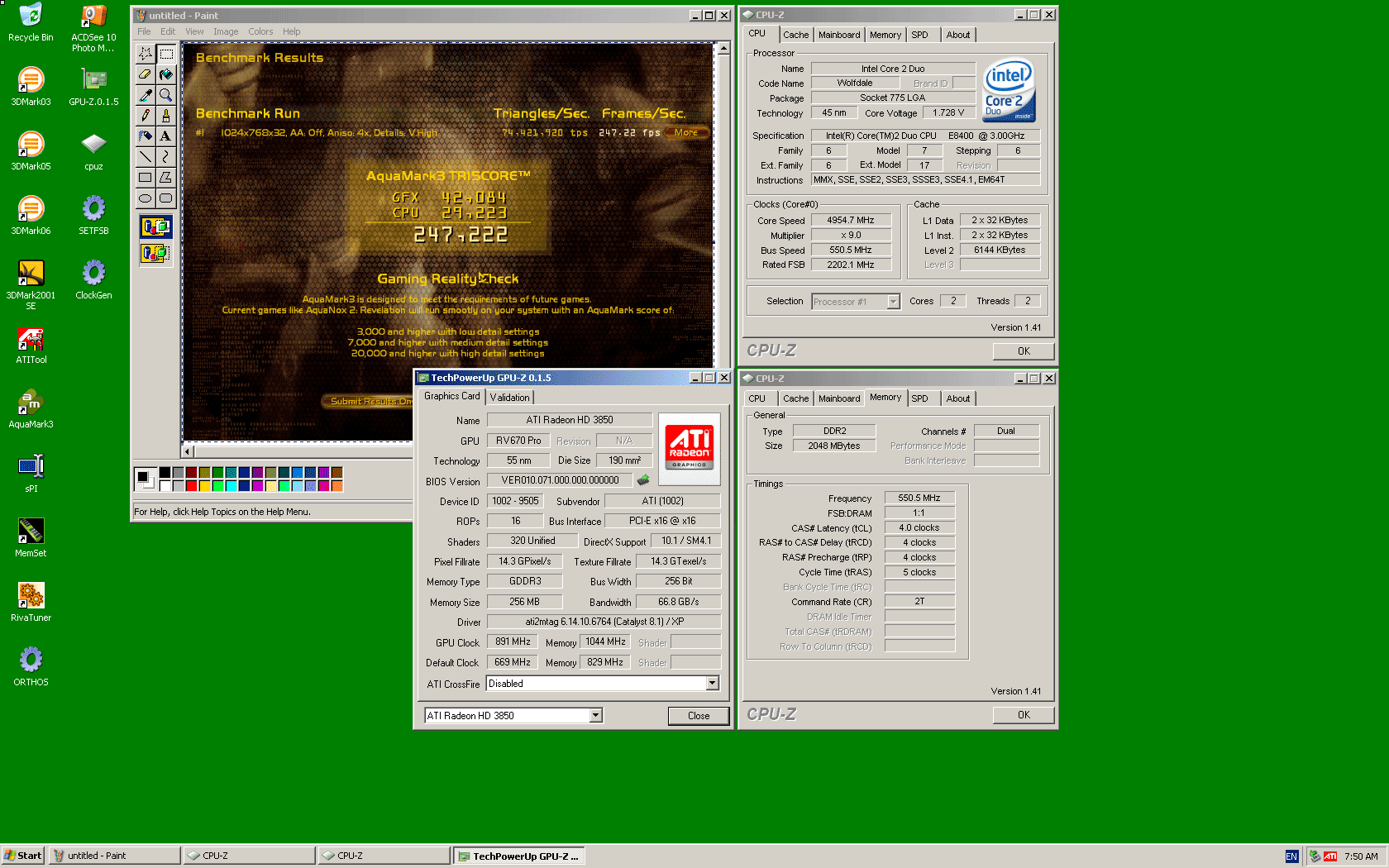Switch to untitled - Paint in the taskbar
The width and height of the screenshot is (1389, 868).
(x=114, y=856)
